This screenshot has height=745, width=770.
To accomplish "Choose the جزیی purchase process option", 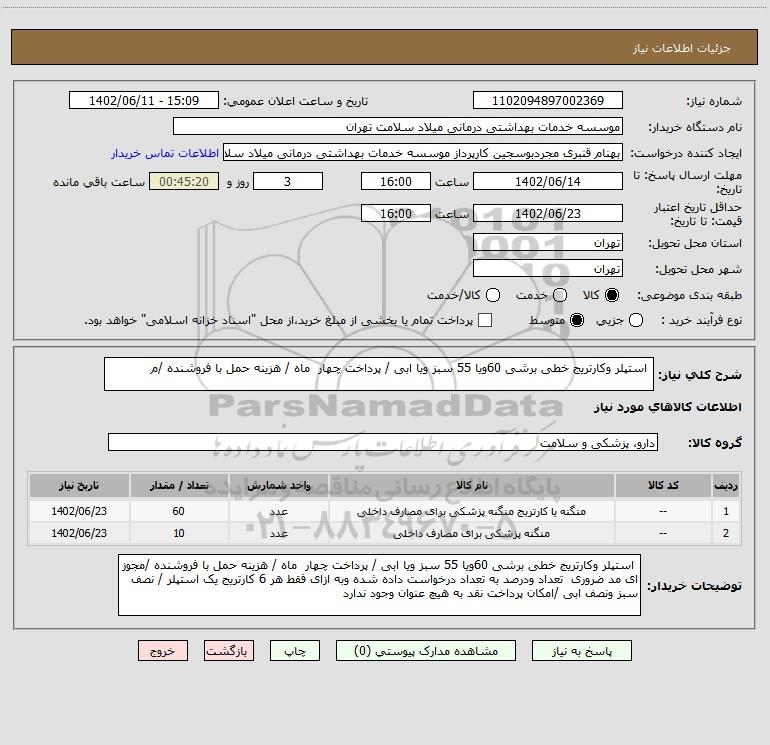I will click(x=636, y=320).
